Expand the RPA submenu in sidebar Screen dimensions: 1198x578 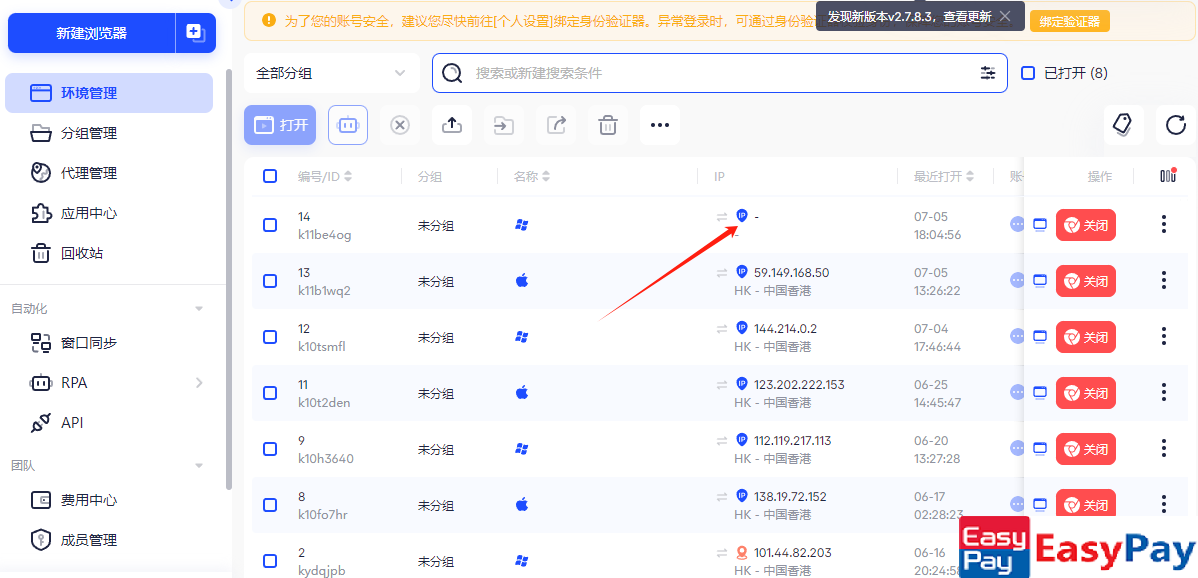[199, 383]
